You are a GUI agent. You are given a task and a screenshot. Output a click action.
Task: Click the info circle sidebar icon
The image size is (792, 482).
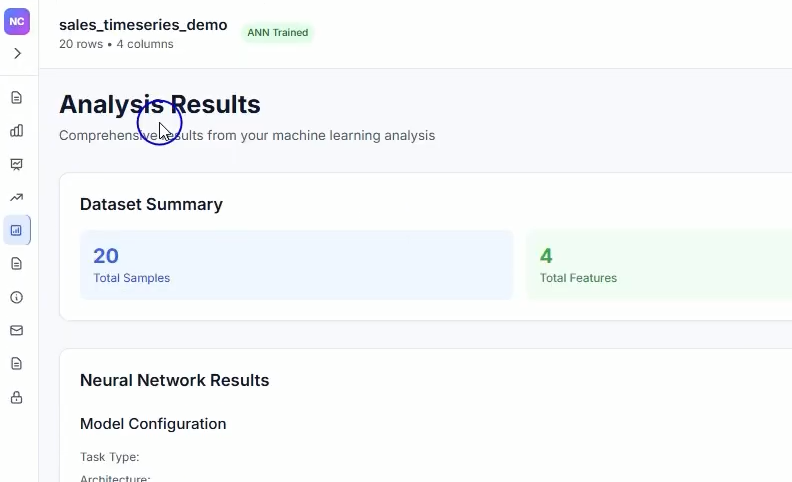tap(16, 297)
